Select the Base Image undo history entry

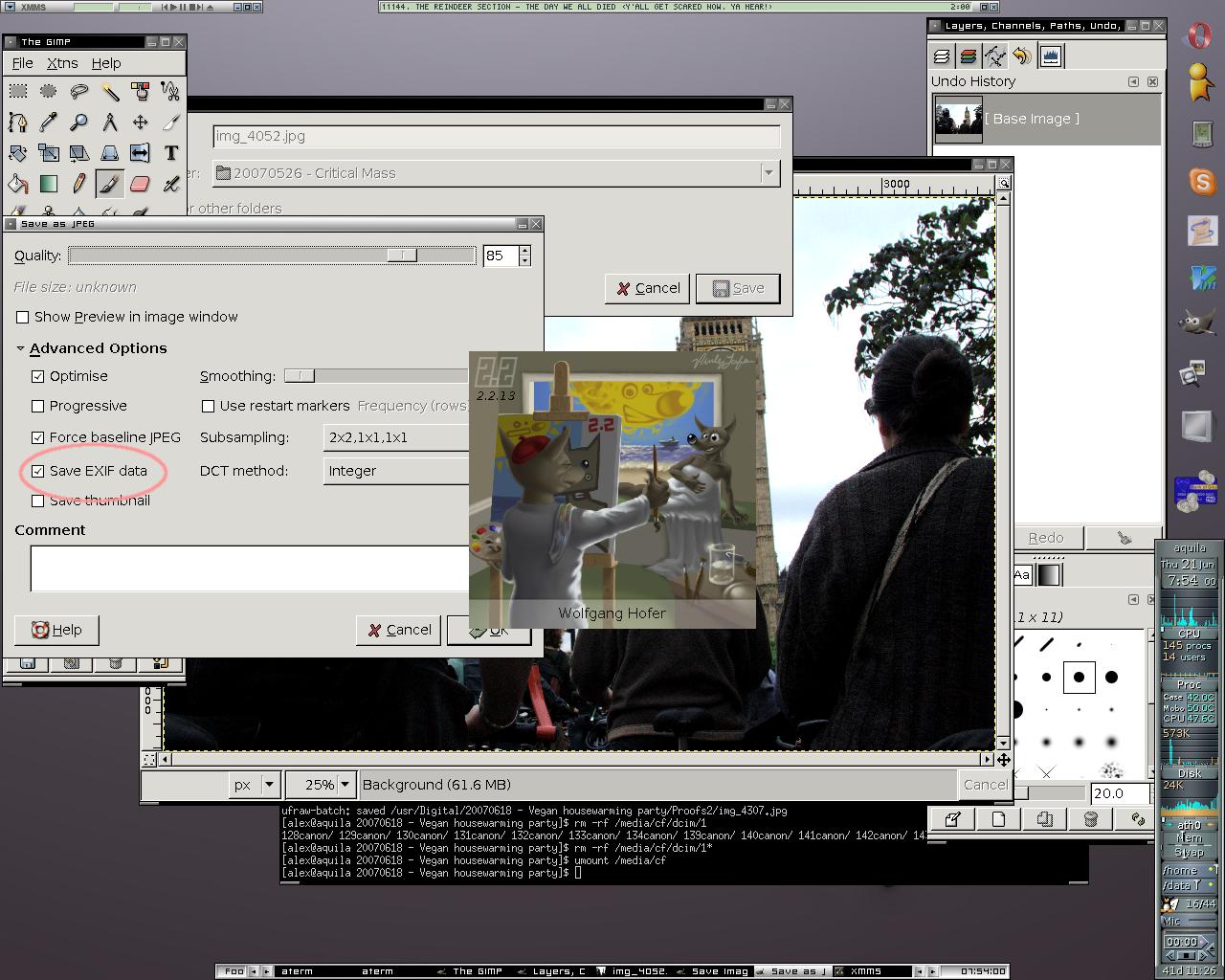(x=1046, y=120)
